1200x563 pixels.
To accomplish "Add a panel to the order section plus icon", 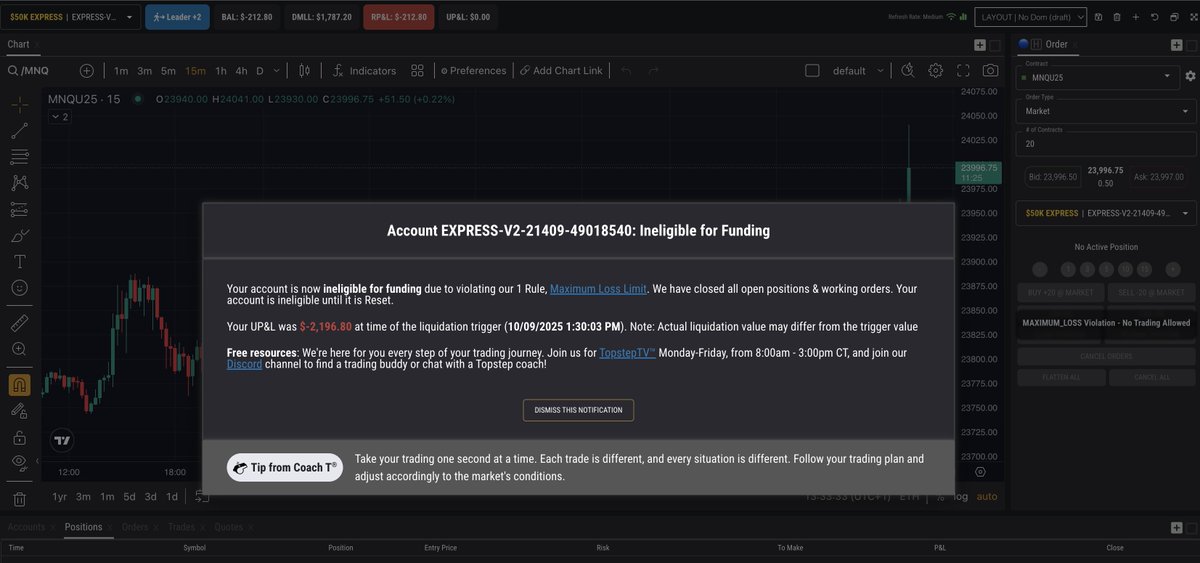I will click(x=1177, y=44).
